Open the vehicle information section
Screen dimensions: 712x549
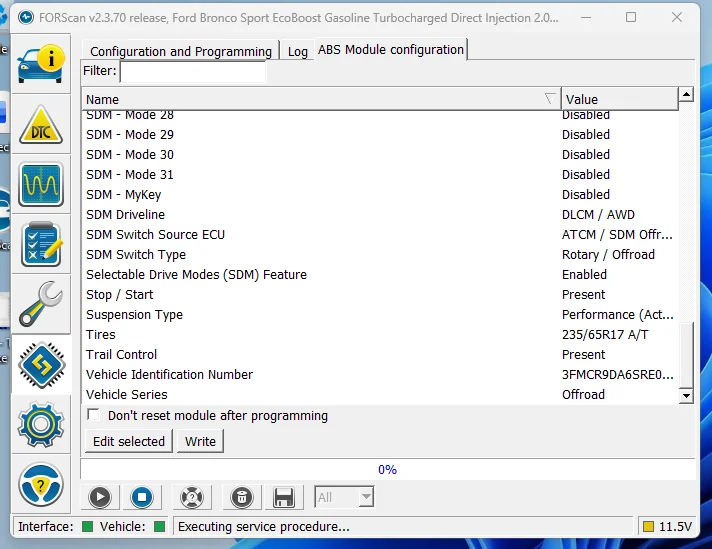click(40, 61)
